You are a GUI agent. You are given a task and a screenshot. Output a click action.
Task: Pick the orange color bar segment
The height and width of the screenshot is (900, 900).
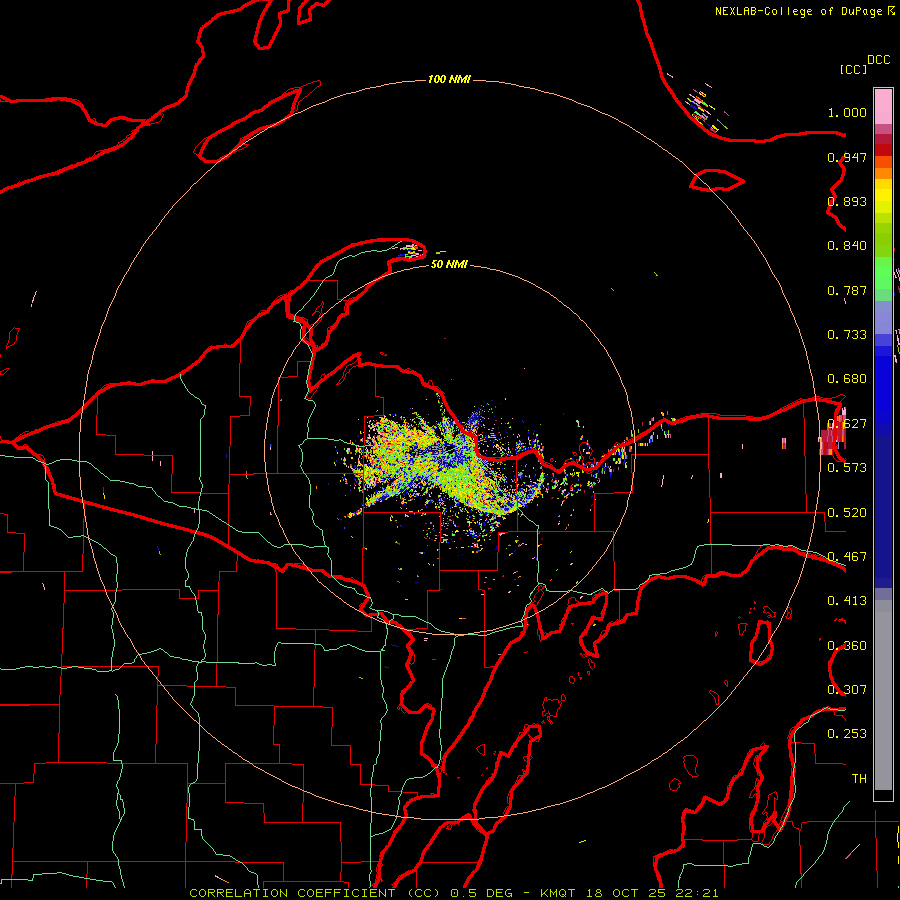(x=883, y=173)
